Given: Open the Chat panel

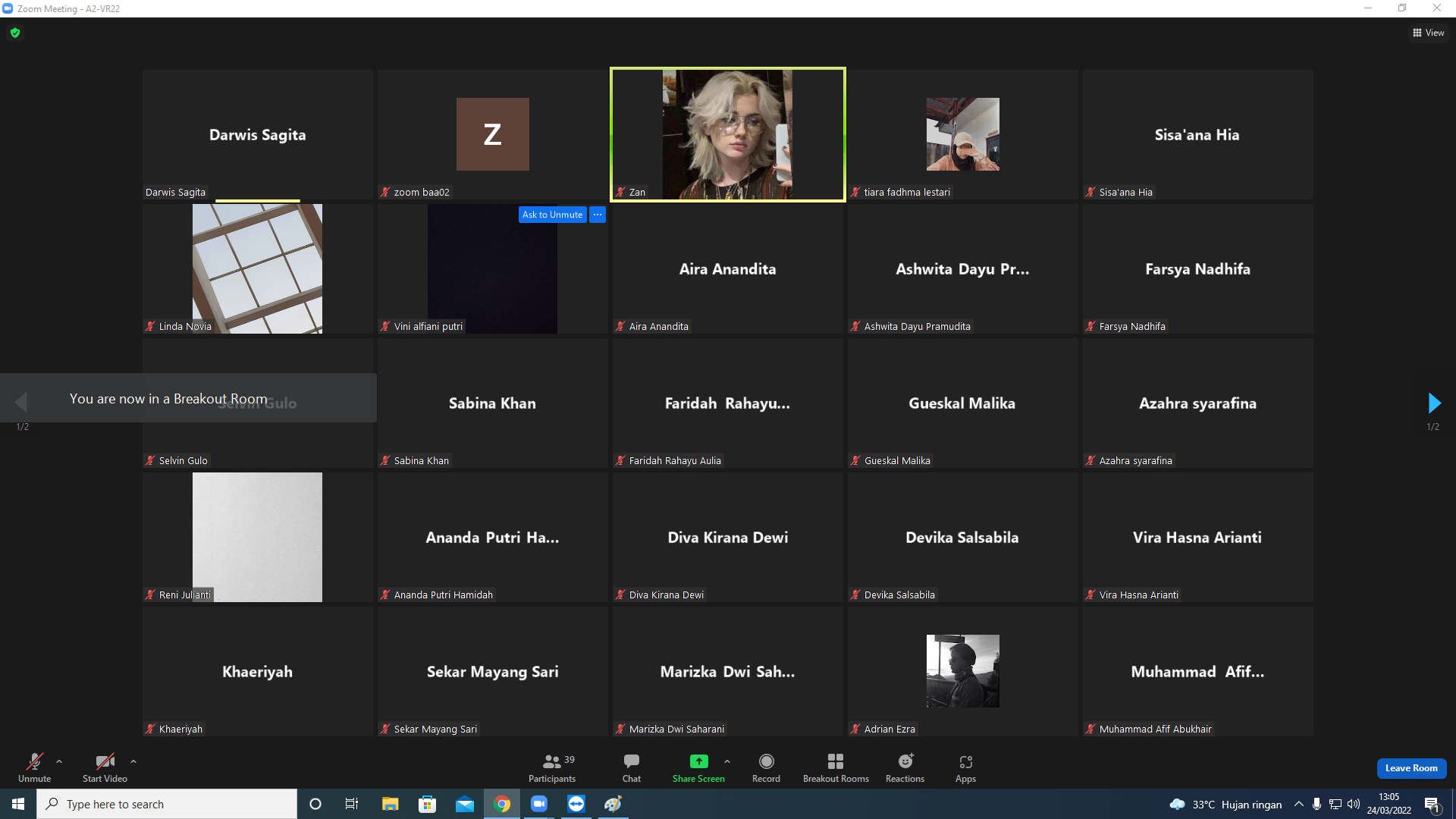Looking at the screenshot, I should pyautogui.click(x=632, y=767).
